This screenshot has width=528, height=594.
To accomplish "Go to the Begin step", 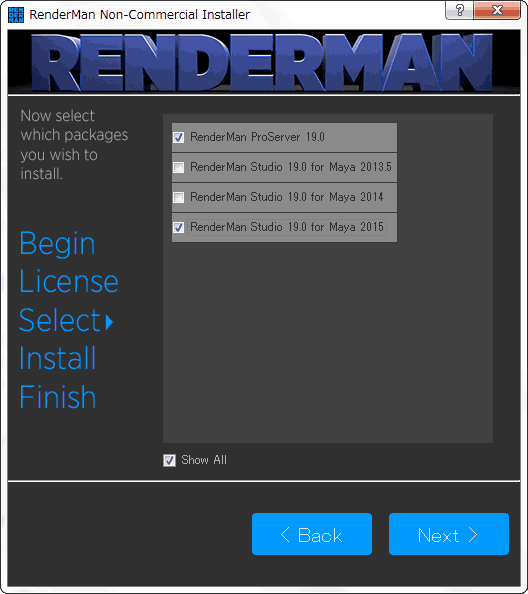I will (x=57, y=244).
